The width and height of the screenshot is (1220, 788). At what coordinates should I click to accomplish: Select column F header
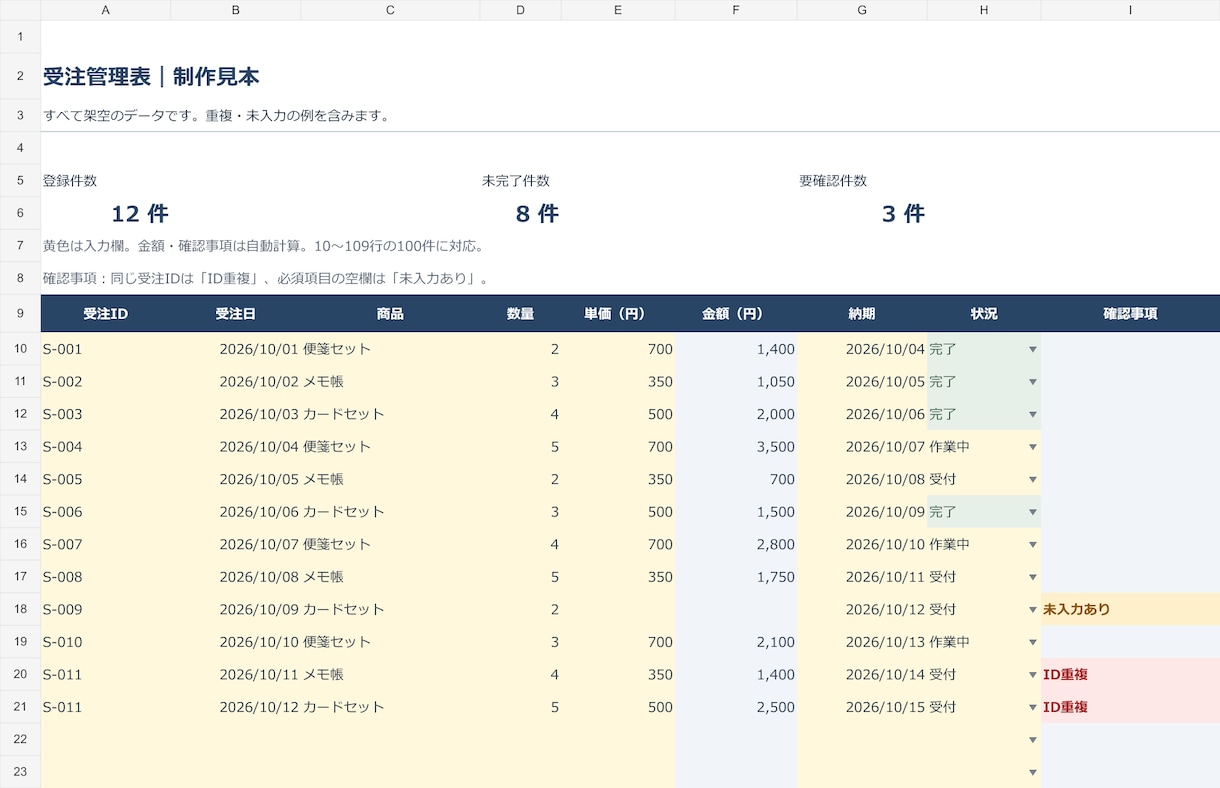(736, 10)
